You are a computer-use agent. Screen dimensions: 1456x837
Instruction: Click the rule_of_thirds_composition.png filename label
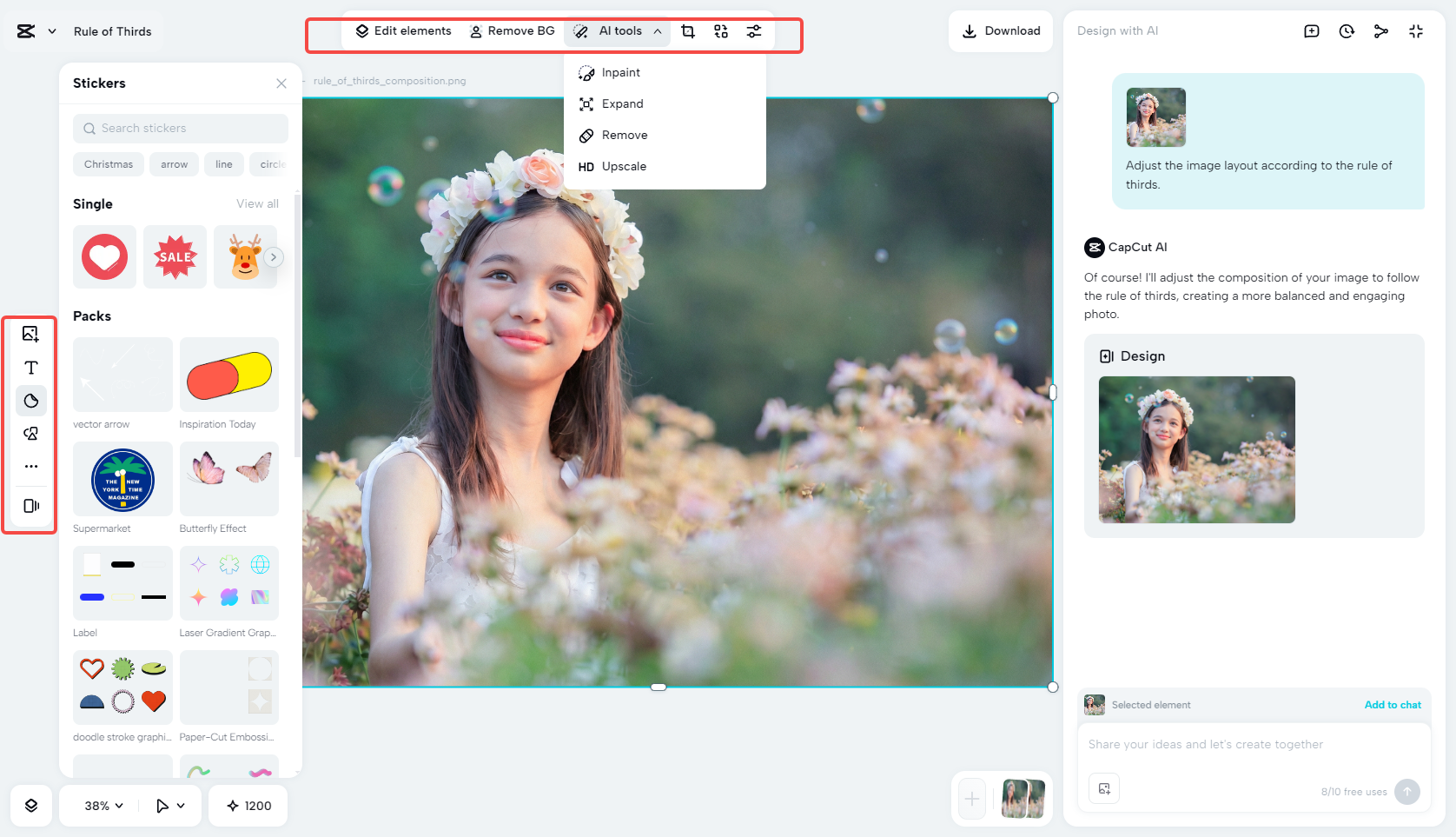click(x=389, y=81)
